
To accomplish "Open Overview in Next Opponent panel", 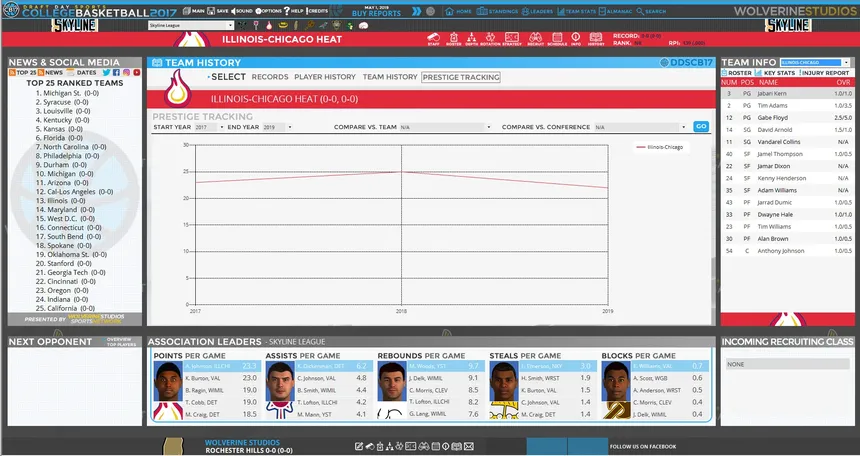I will (x=119, y=339).
